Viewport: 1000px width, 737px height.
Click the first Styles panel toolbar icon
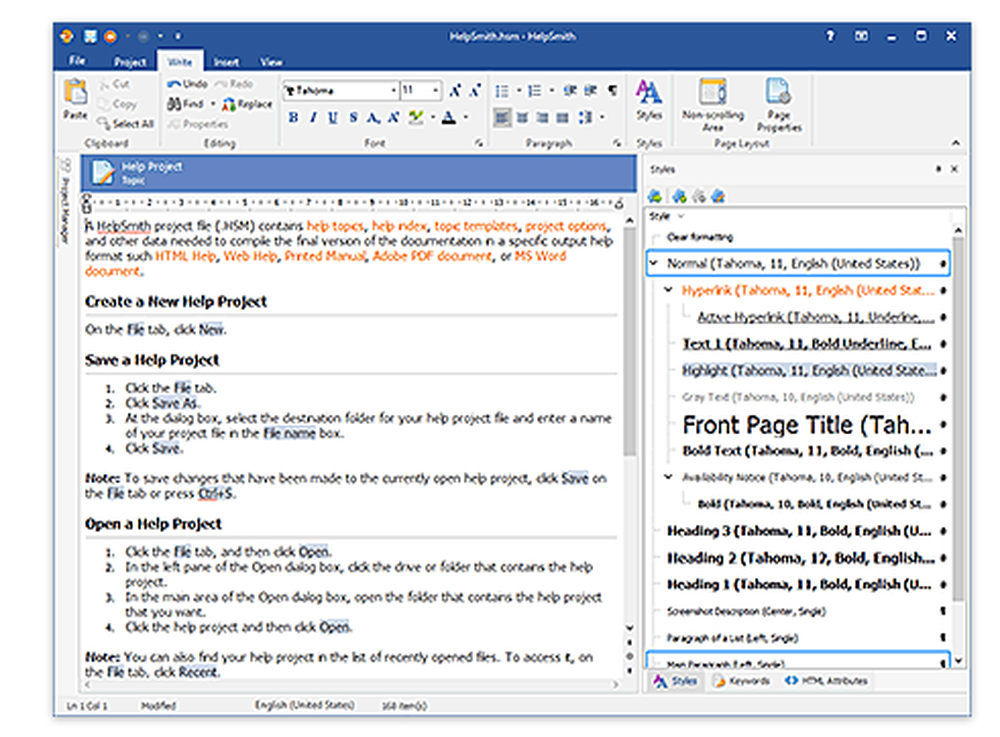[654, 196]
